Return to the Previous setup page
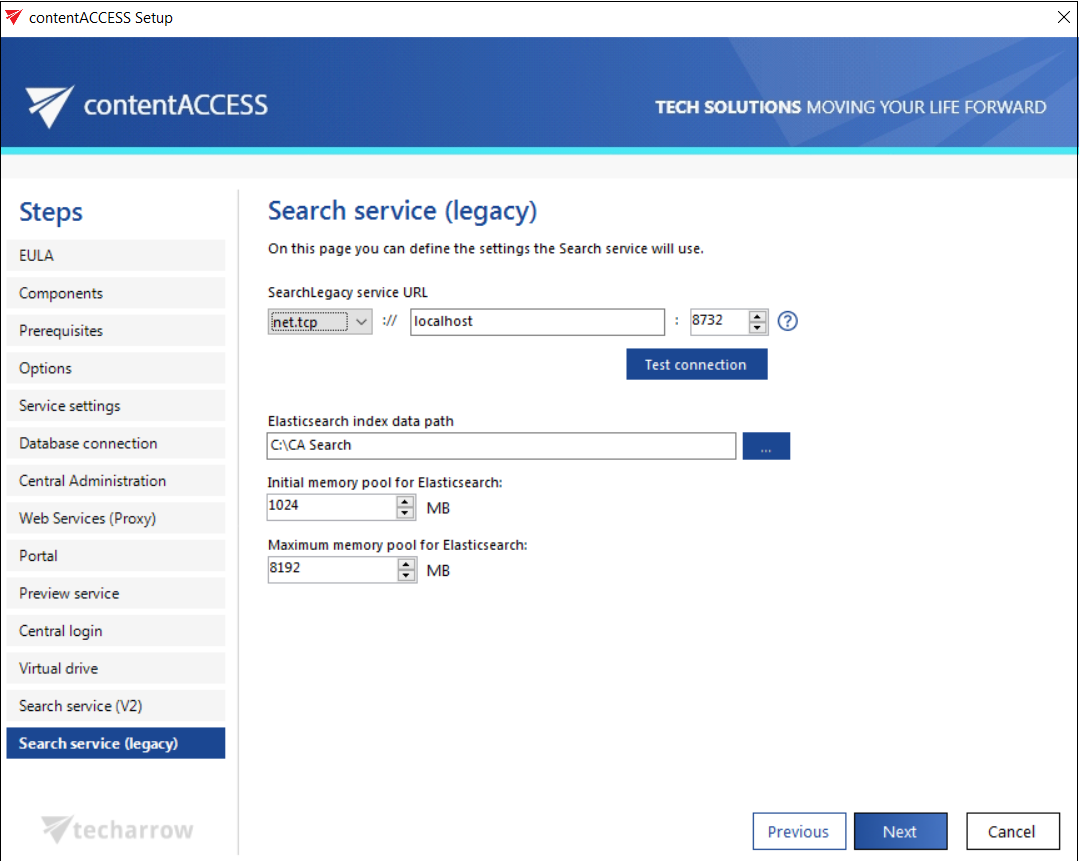Screen dimensions: 1079x861 click(x=798, y=831)
